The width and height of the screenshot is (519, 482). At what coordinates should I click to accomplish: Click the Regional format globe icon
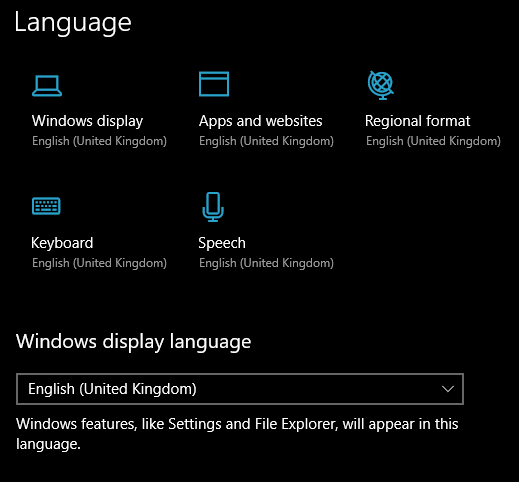point(380,85)
